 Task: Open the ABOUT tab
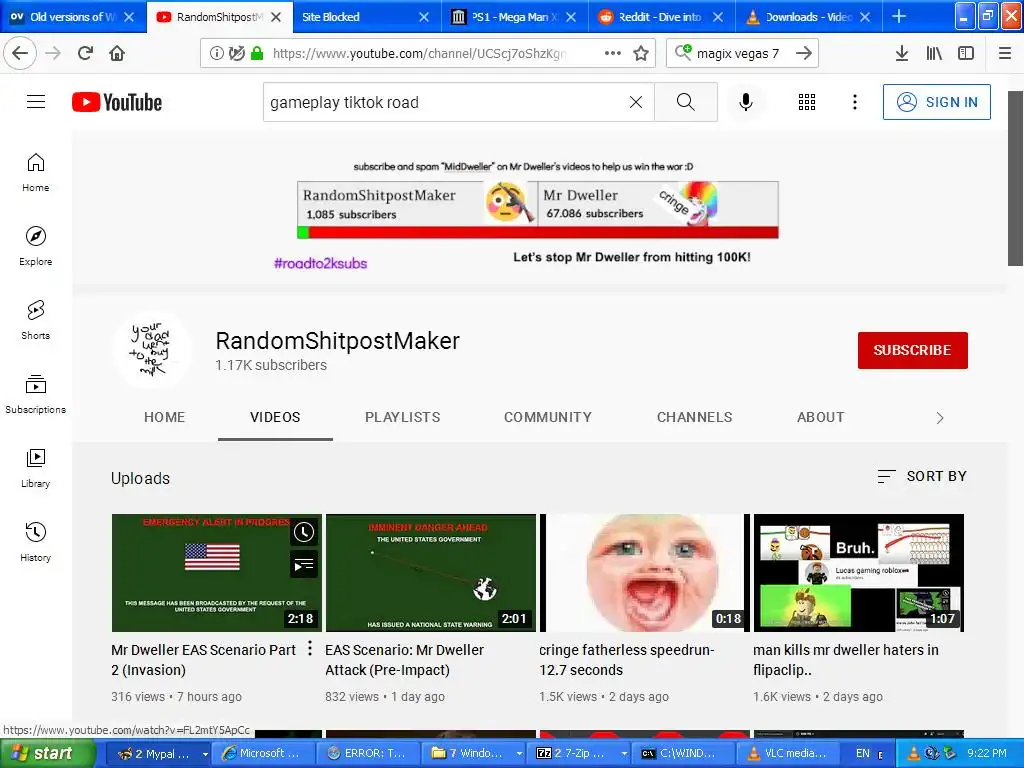820,417
